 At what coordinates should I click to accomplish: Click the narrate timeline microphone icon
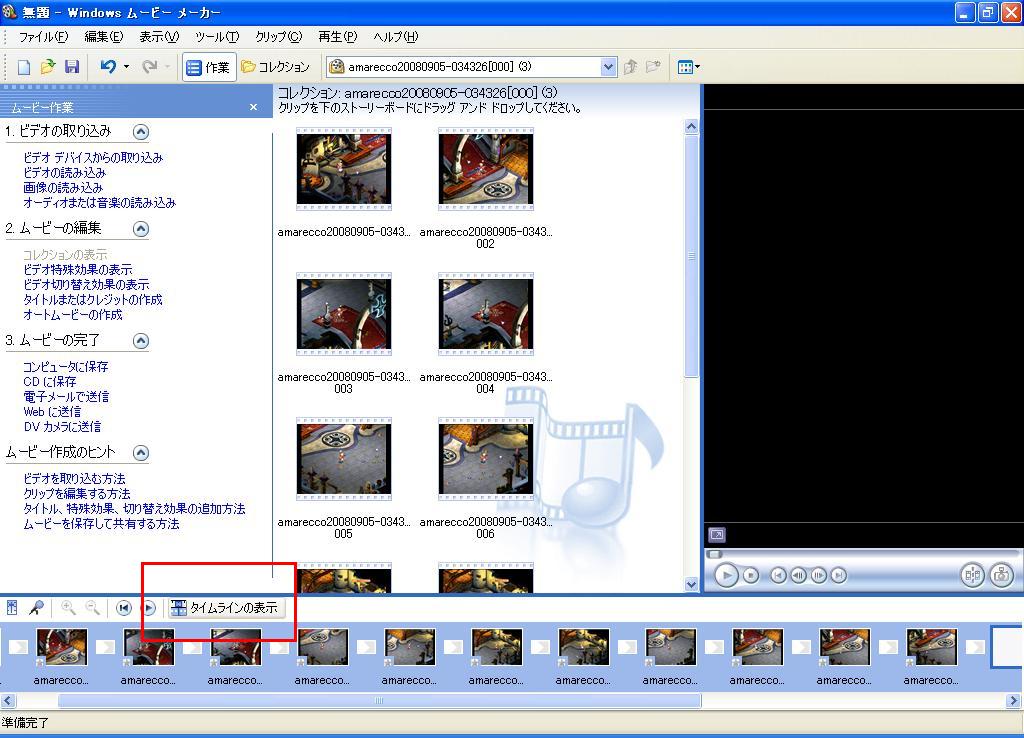point(36,608)
